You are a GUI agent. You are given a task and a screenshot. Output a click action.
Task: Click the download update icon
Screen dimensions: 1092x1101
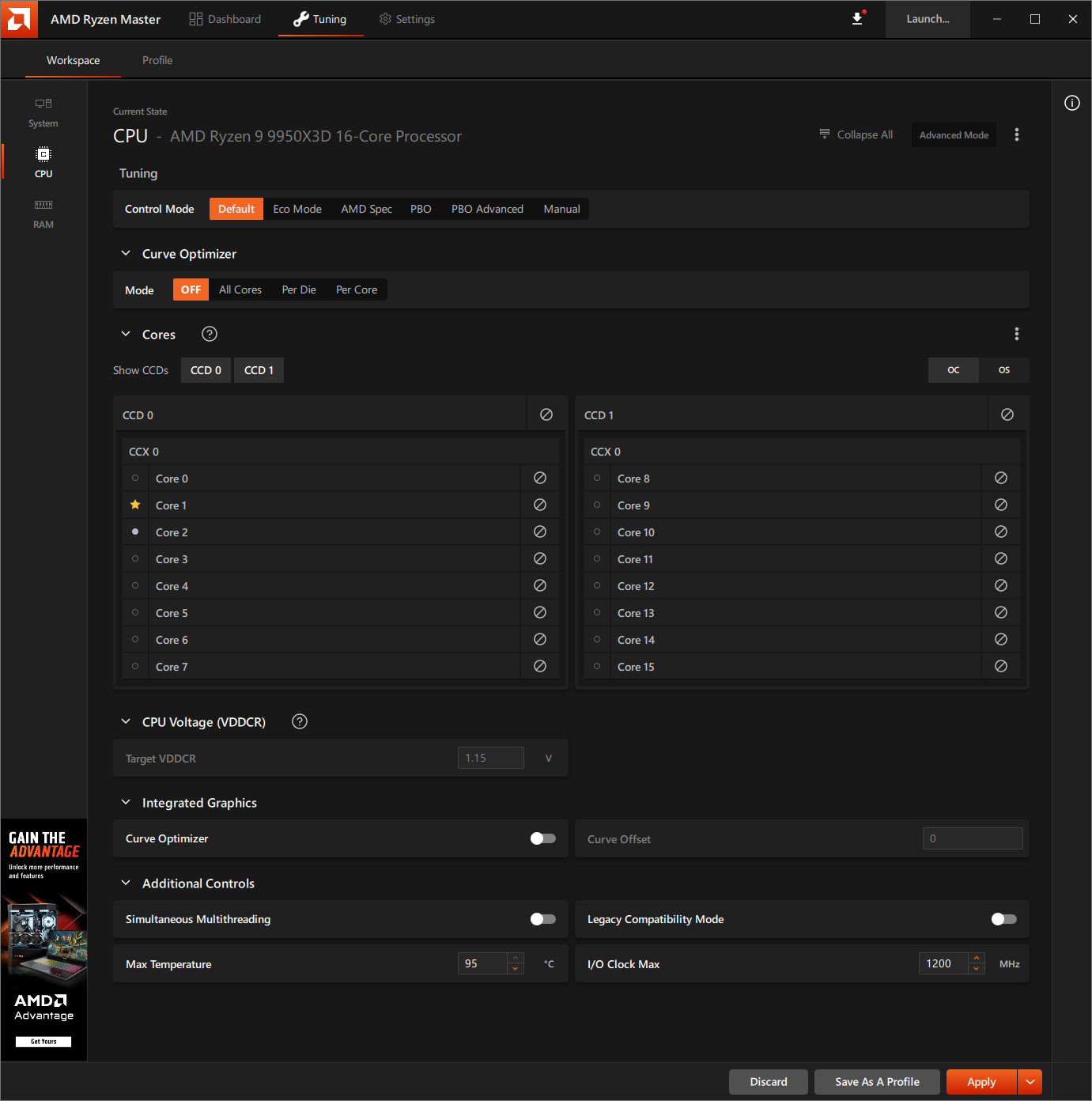857,19
